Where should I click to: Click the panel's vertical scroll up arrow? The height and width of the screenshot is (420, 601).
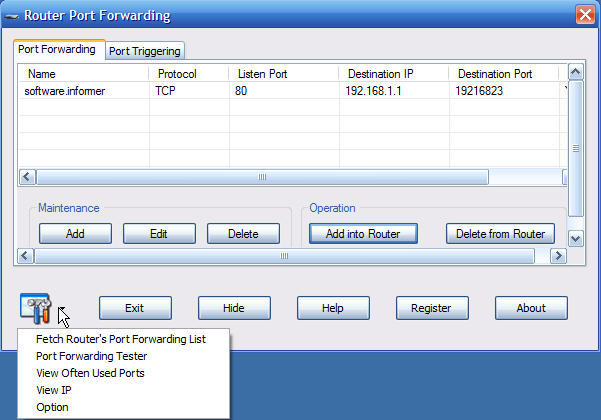coord(576,72)
